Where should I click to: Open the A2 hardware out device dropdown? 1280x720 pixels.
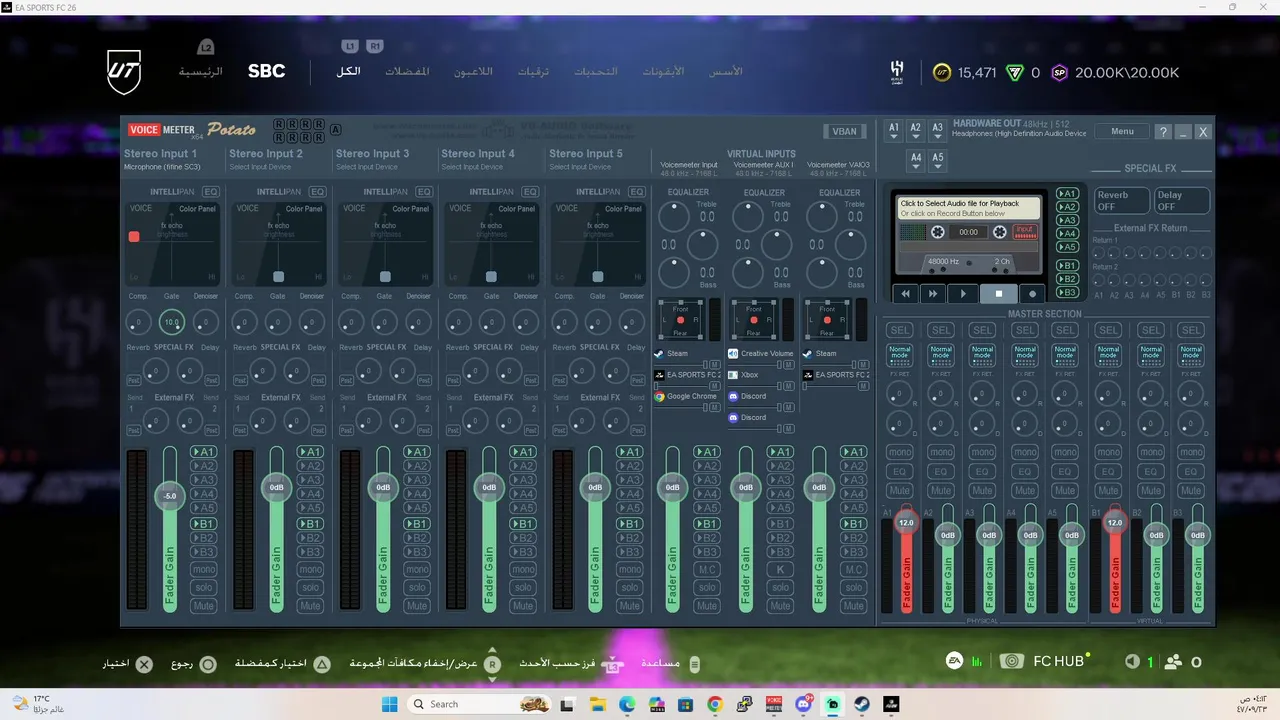point(915,129)
